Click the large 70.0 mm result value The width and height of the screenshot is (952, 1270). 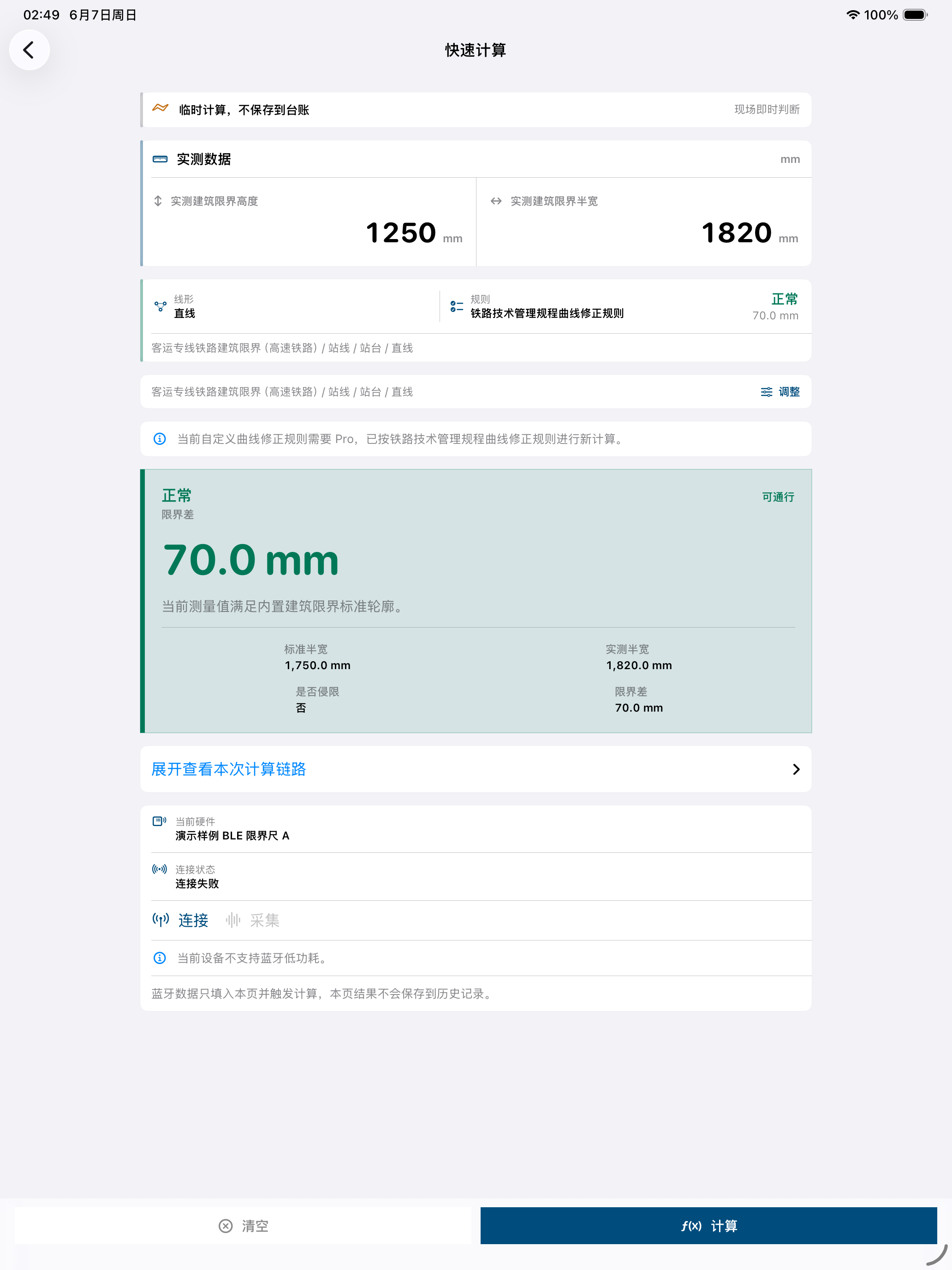coord(251,560)
